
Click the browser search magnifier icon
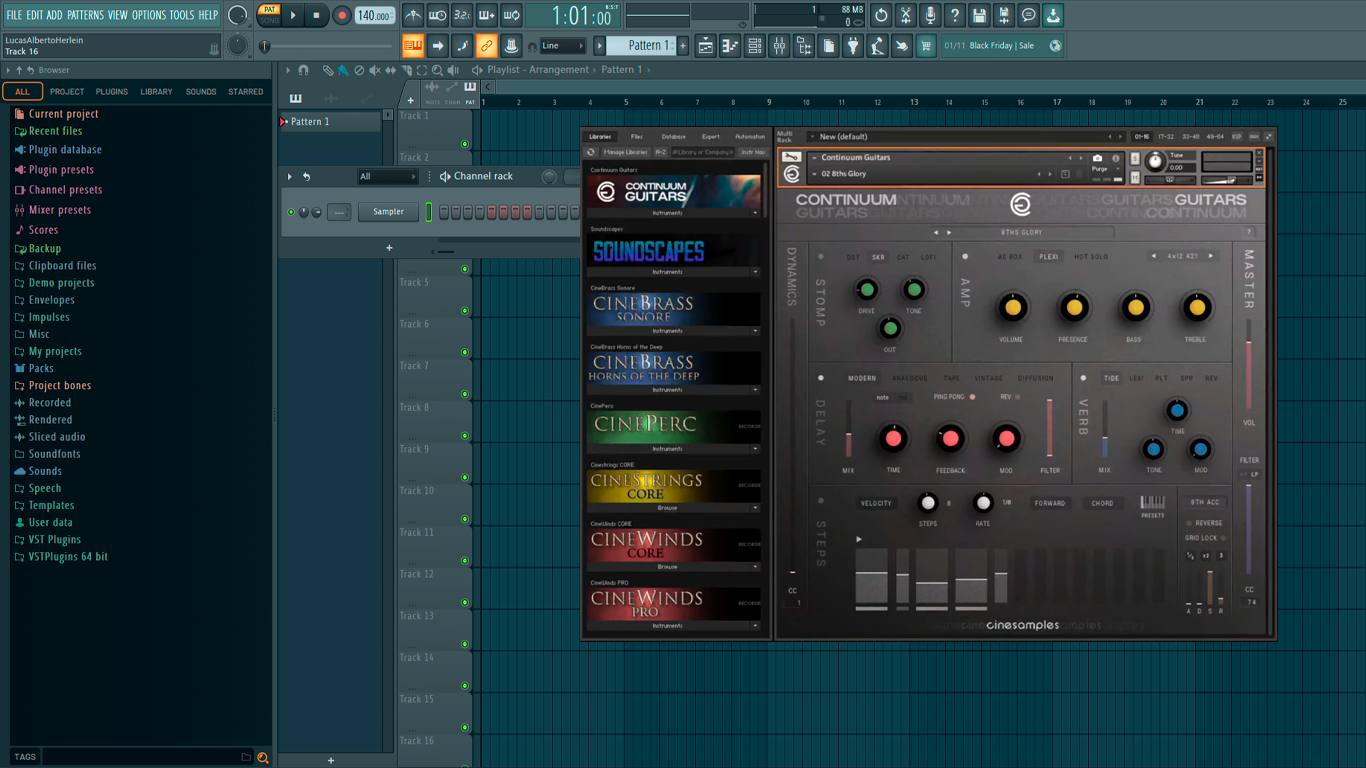[263, 758]
